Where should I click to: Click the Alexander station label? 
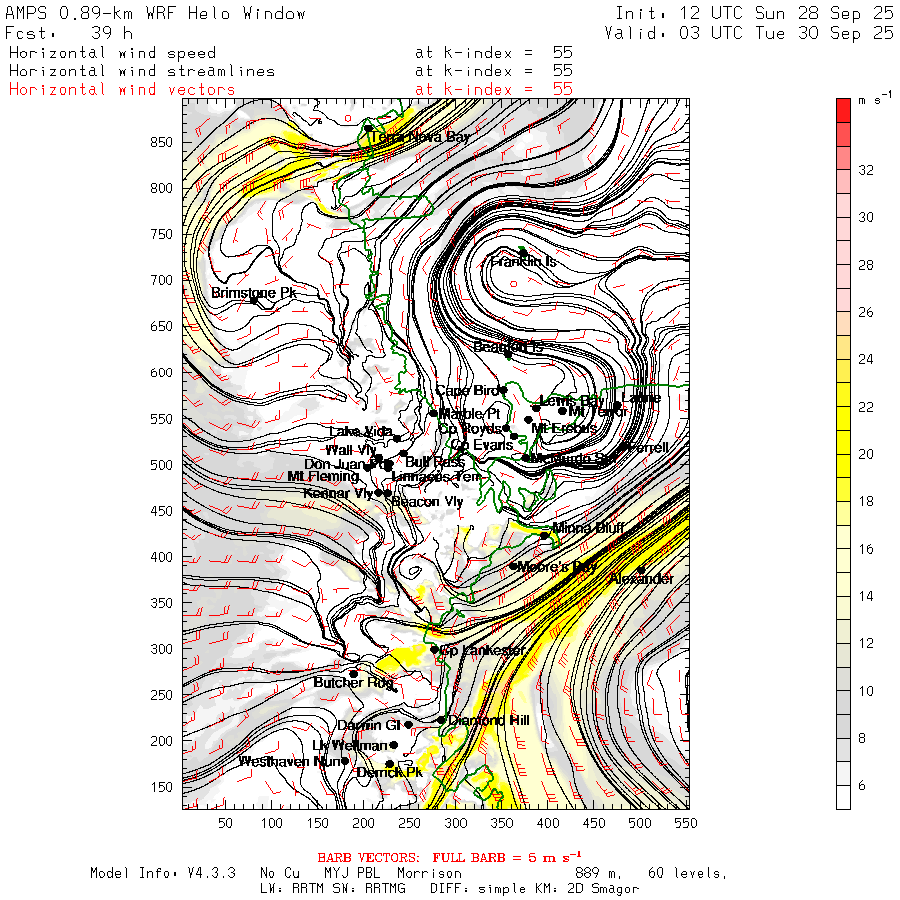coord(642,579)
